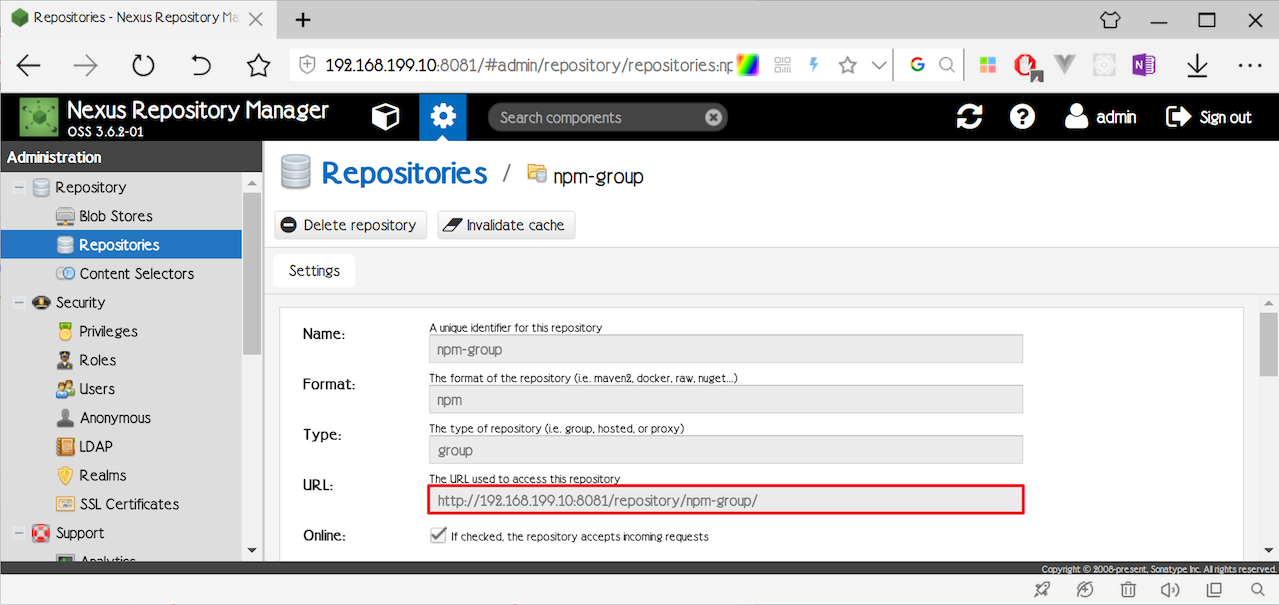Click the zoom magnifier in bottom status bar
The image size is (1279, 605).
click(1258, 590)
